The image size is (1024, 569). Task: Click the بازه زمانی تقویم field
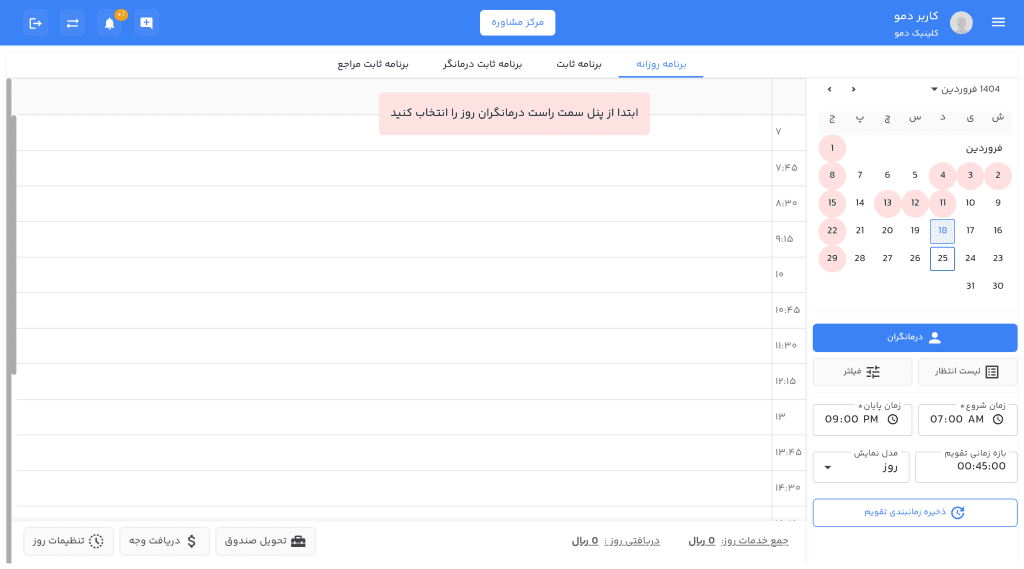966,467
